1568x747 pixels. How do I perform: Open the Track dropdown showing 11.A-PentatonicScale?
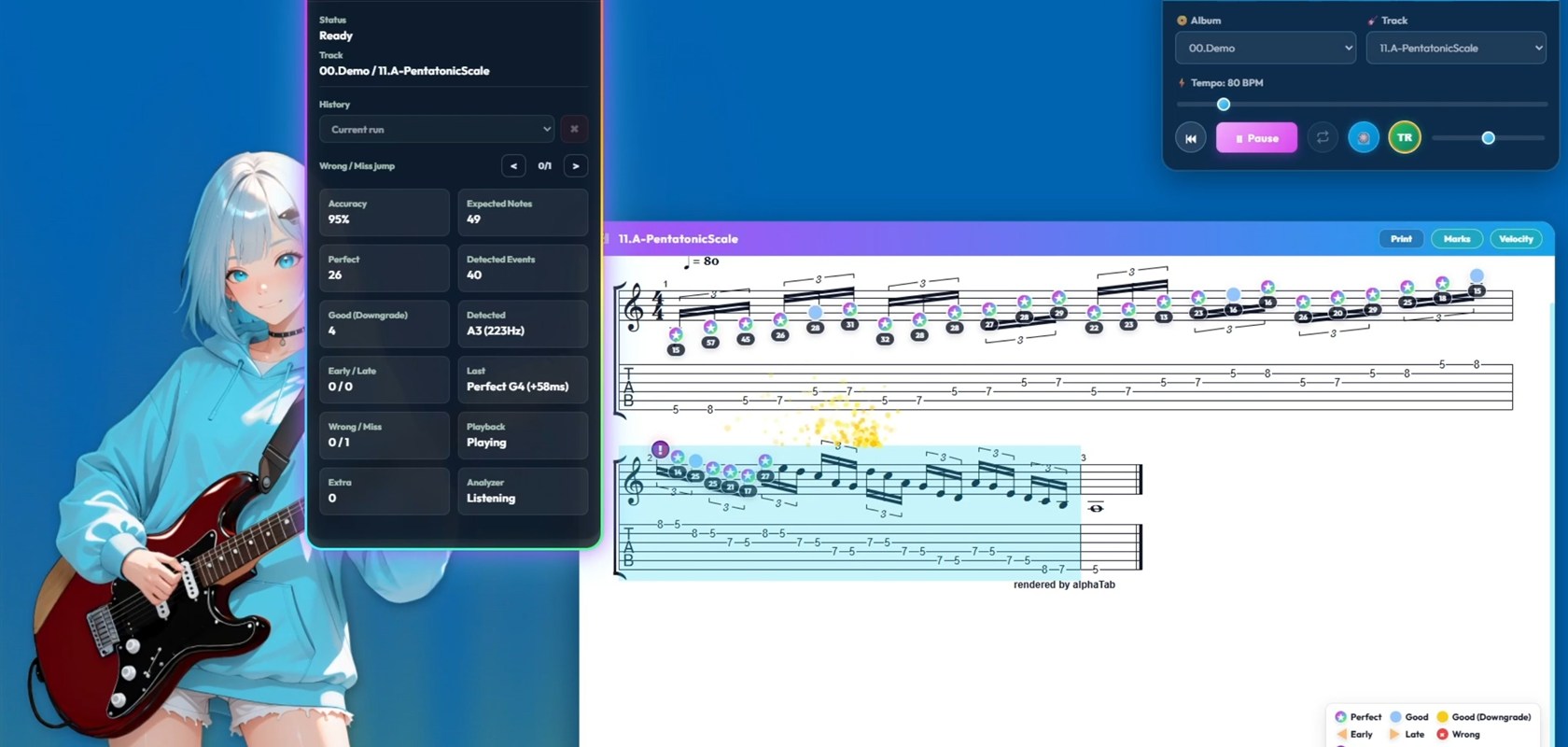click(x=1456, y=48)
